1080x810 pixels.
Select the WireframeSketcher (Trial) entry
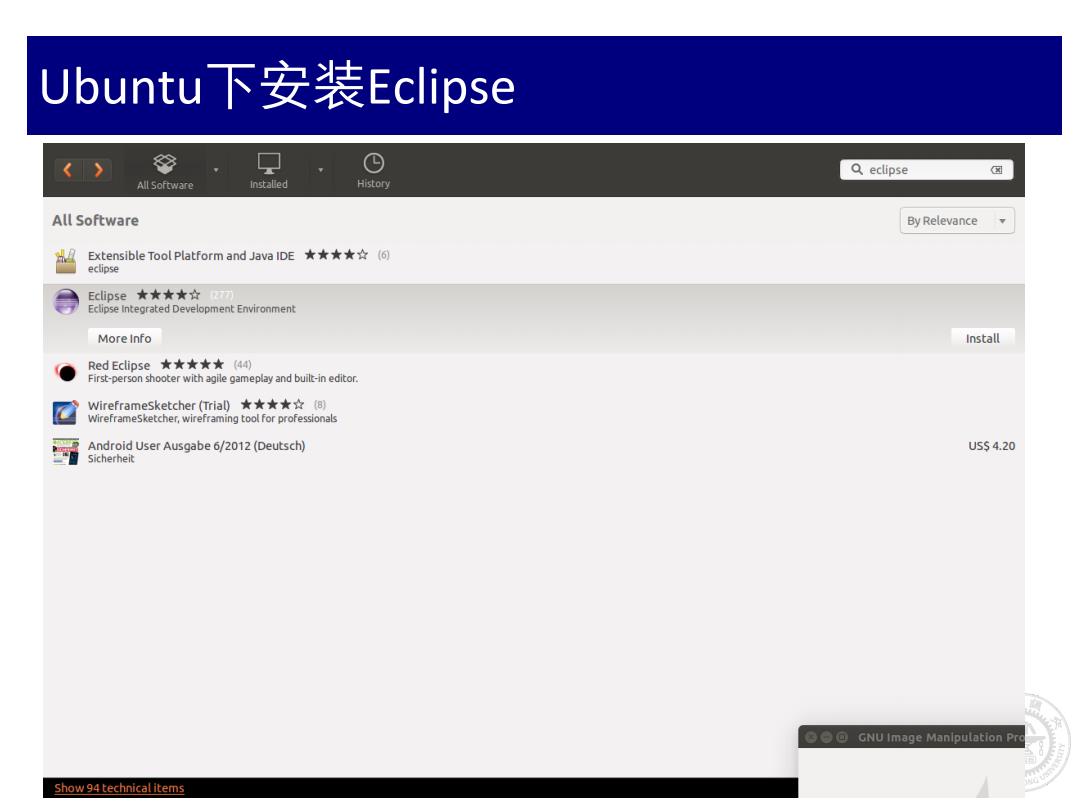click(534, 411)
